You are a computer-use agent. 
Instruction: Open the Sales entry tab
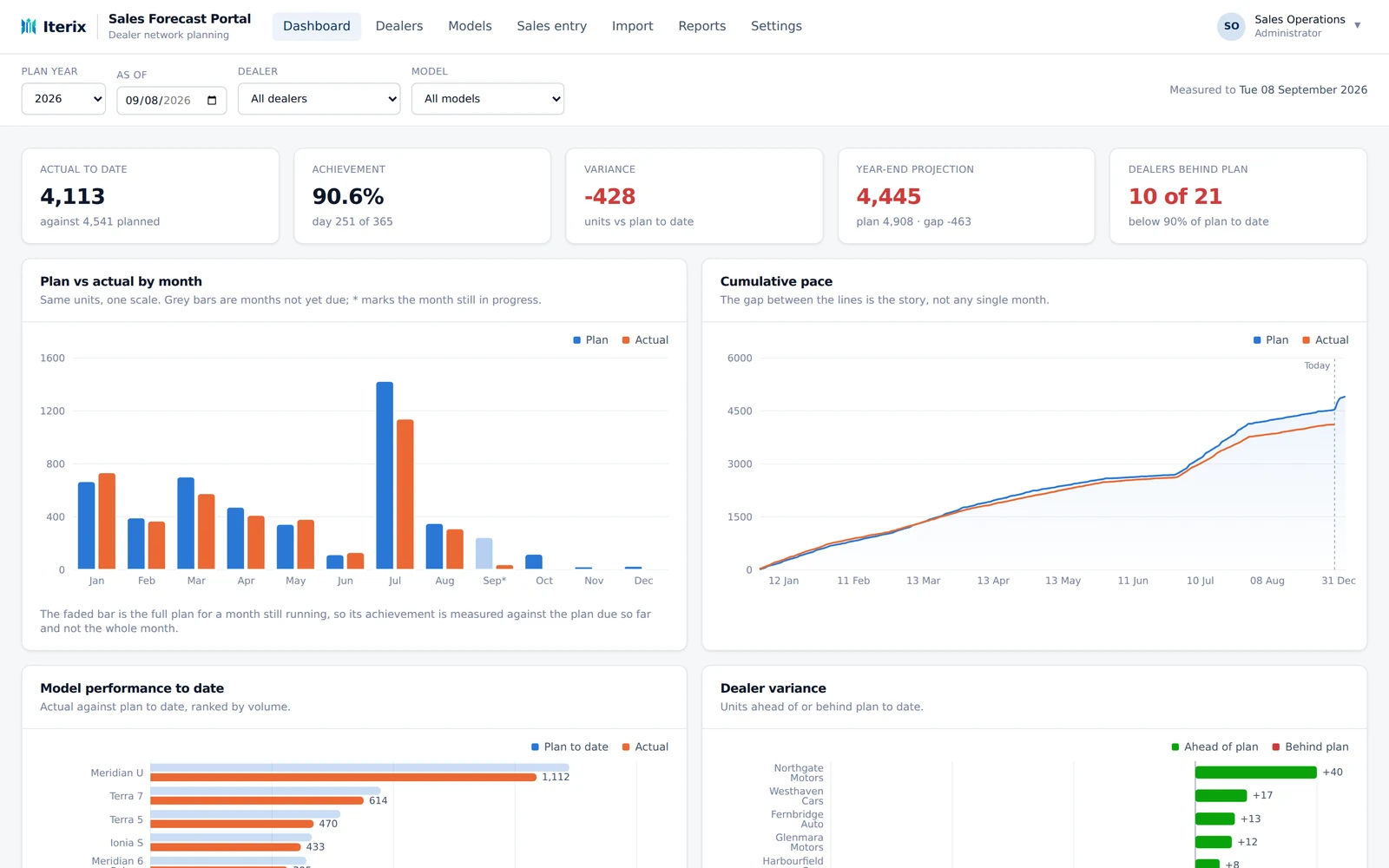[552, 26]
